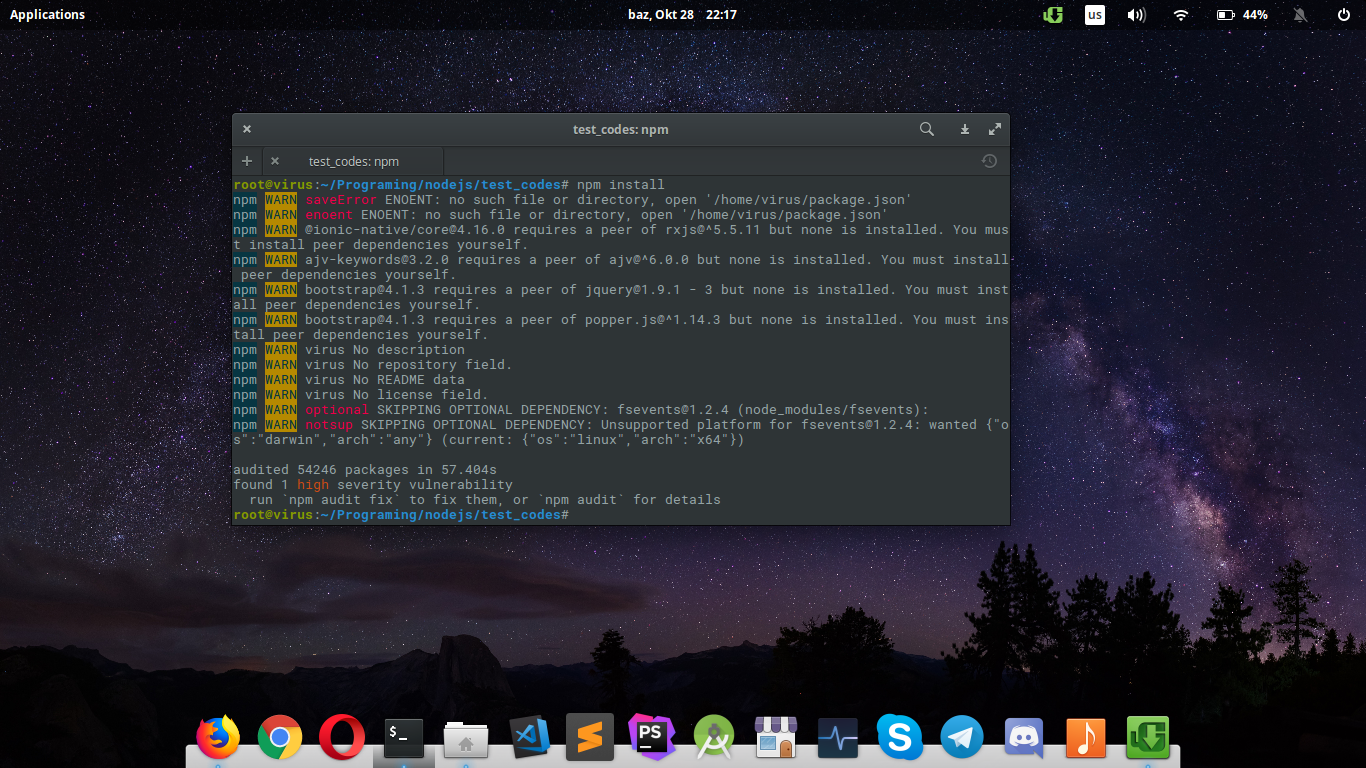Click the download arrow icon in terminal header
The width and height of the screenshot is (1366, 768).
click(x=965, y=129)
